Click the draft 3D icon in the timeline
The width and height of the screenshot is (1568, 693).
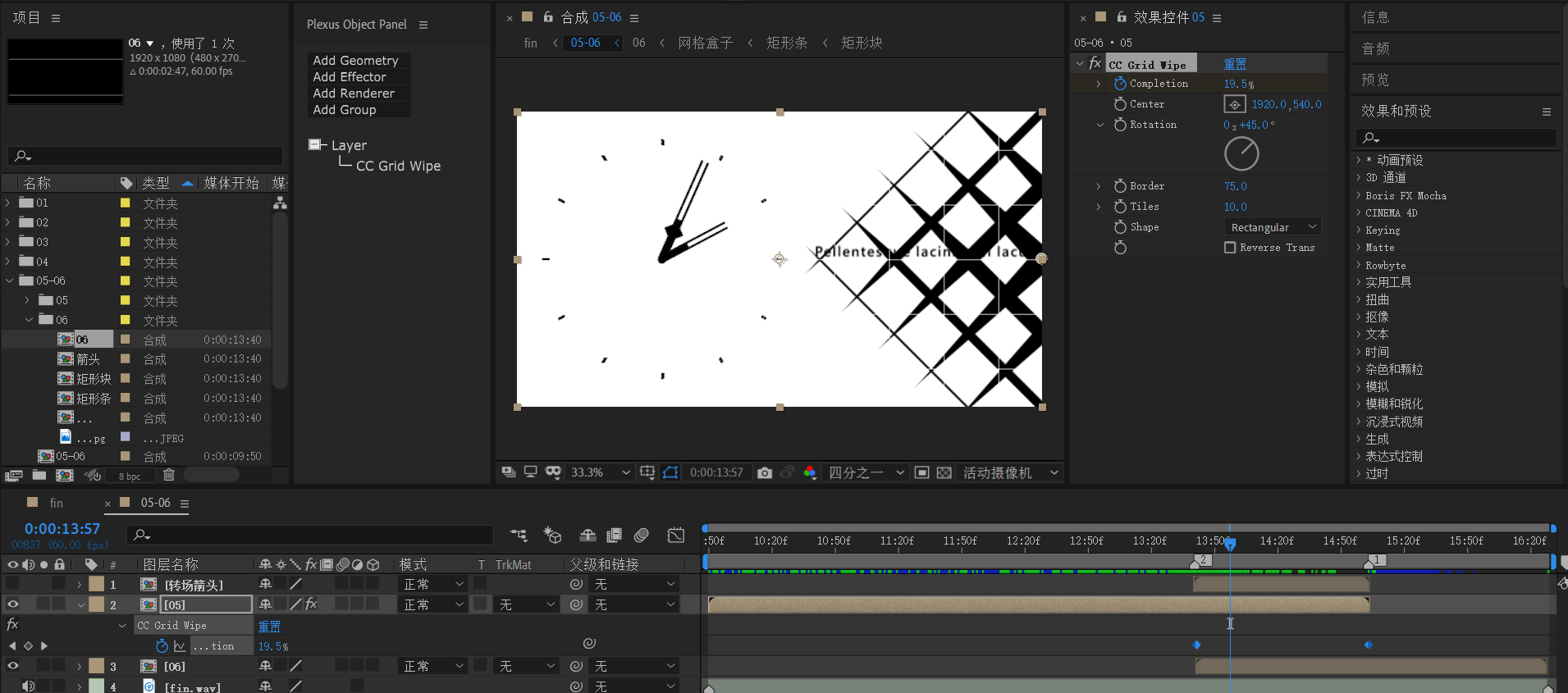pos(552,536)
